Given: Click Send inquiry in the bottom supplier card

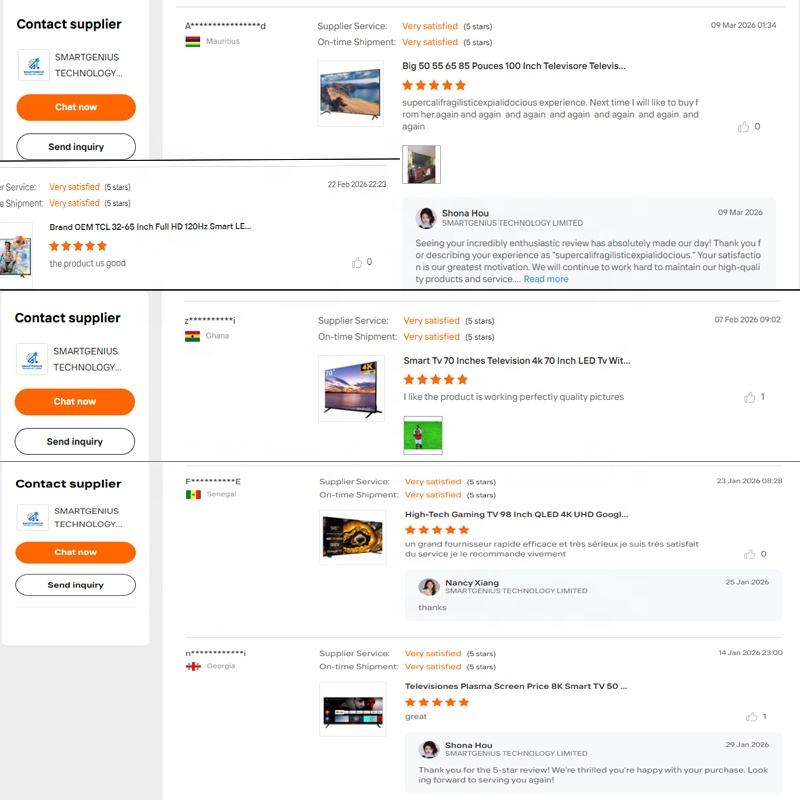Looking at the screenshot, I should pos(76,585).
